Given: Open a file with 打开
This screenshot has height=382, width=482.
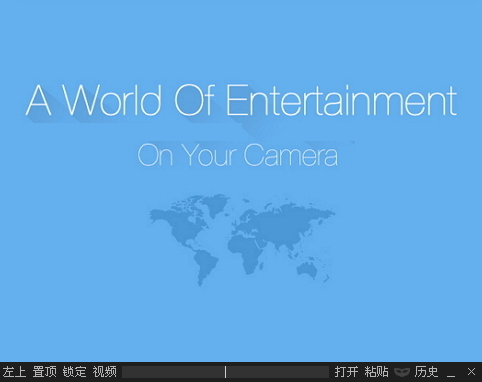Looking at the screenshot, I should point(346,372).
